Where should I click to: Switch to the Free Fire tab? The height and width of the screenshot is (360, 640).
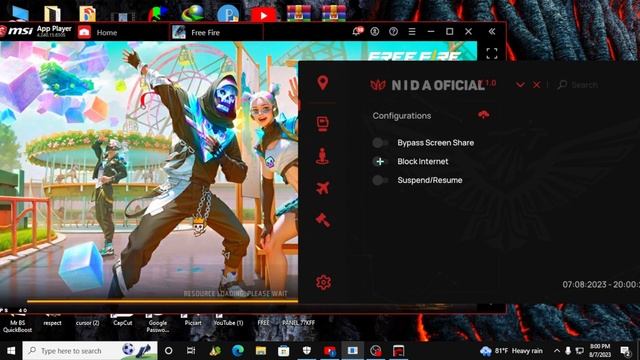(x=216, y=32)
